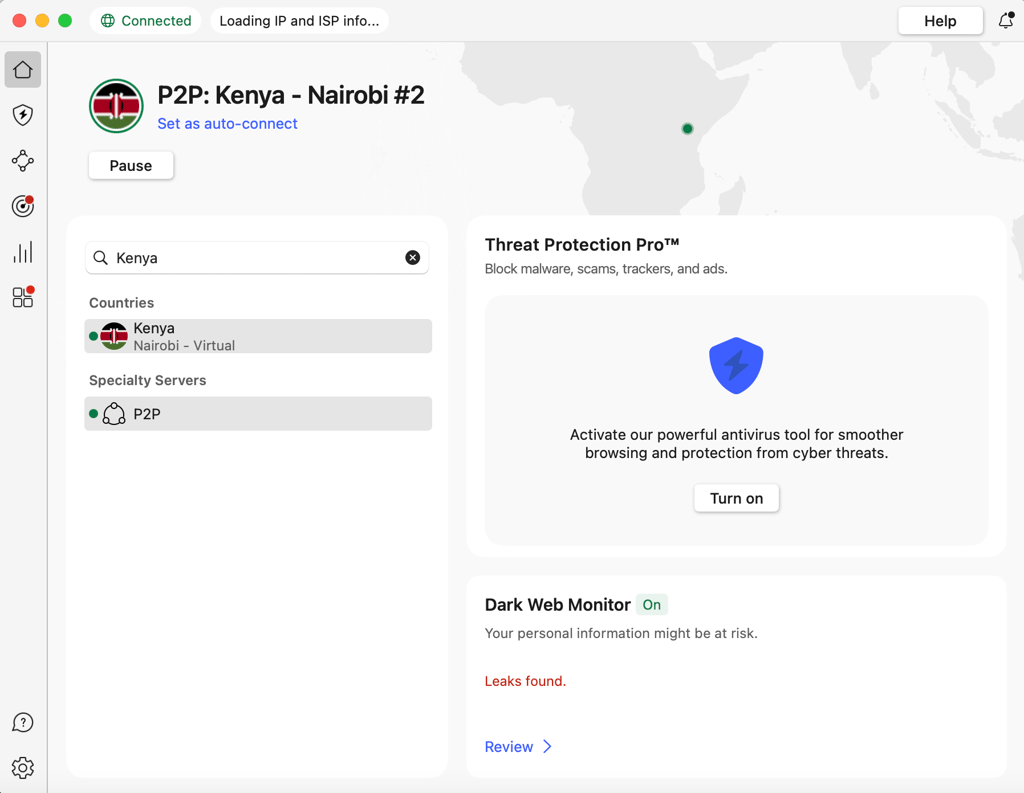Click the 'Dark Web Monitor' heading
Viewport: 1024px width, 793px height.
[558, 605]
